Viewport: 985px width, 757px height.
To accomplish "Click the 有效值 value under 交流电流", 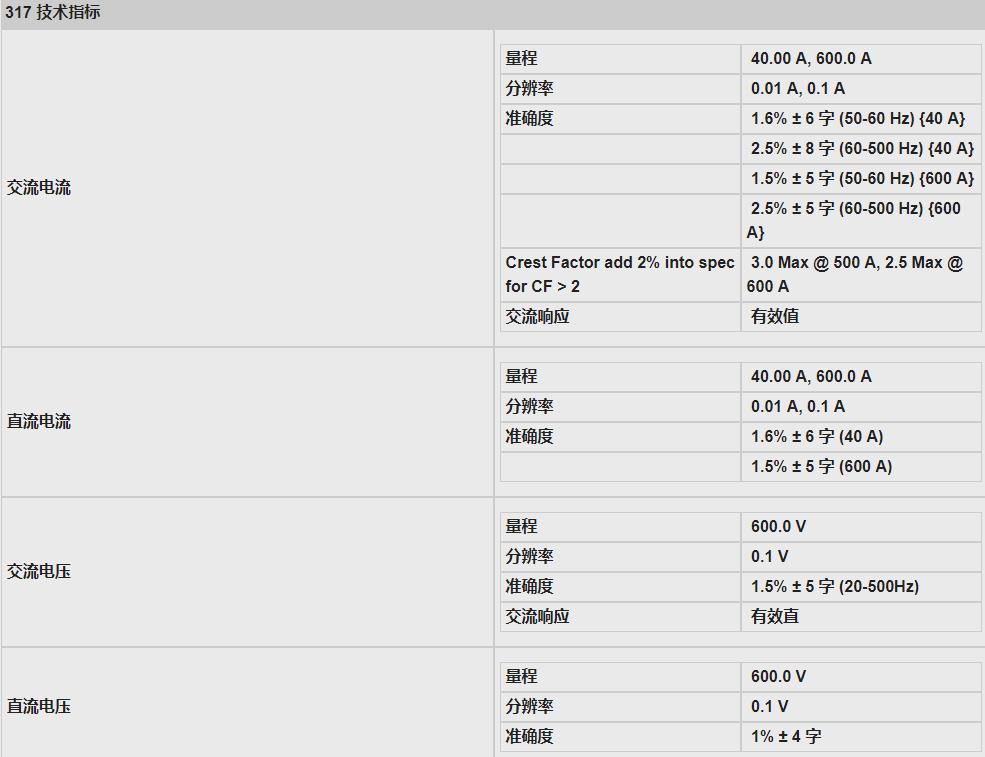I will 775,317.
